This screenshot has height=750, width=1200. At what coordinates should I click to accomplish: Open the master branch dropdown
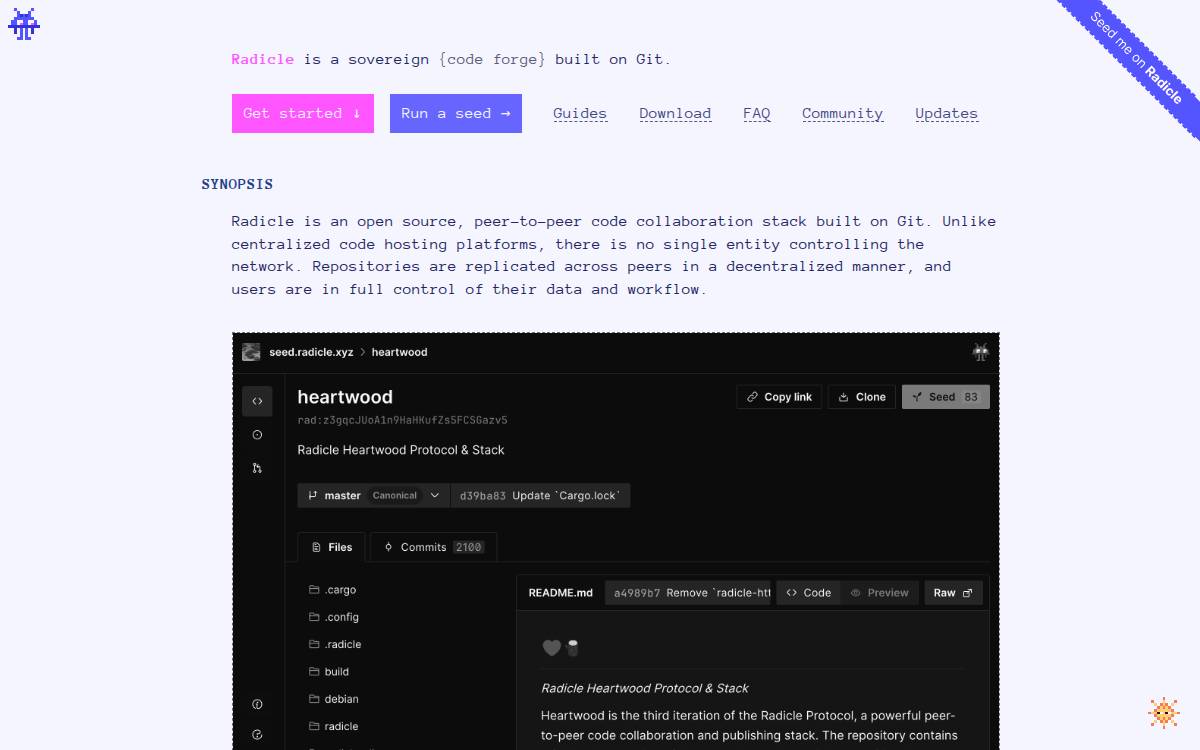373,495
